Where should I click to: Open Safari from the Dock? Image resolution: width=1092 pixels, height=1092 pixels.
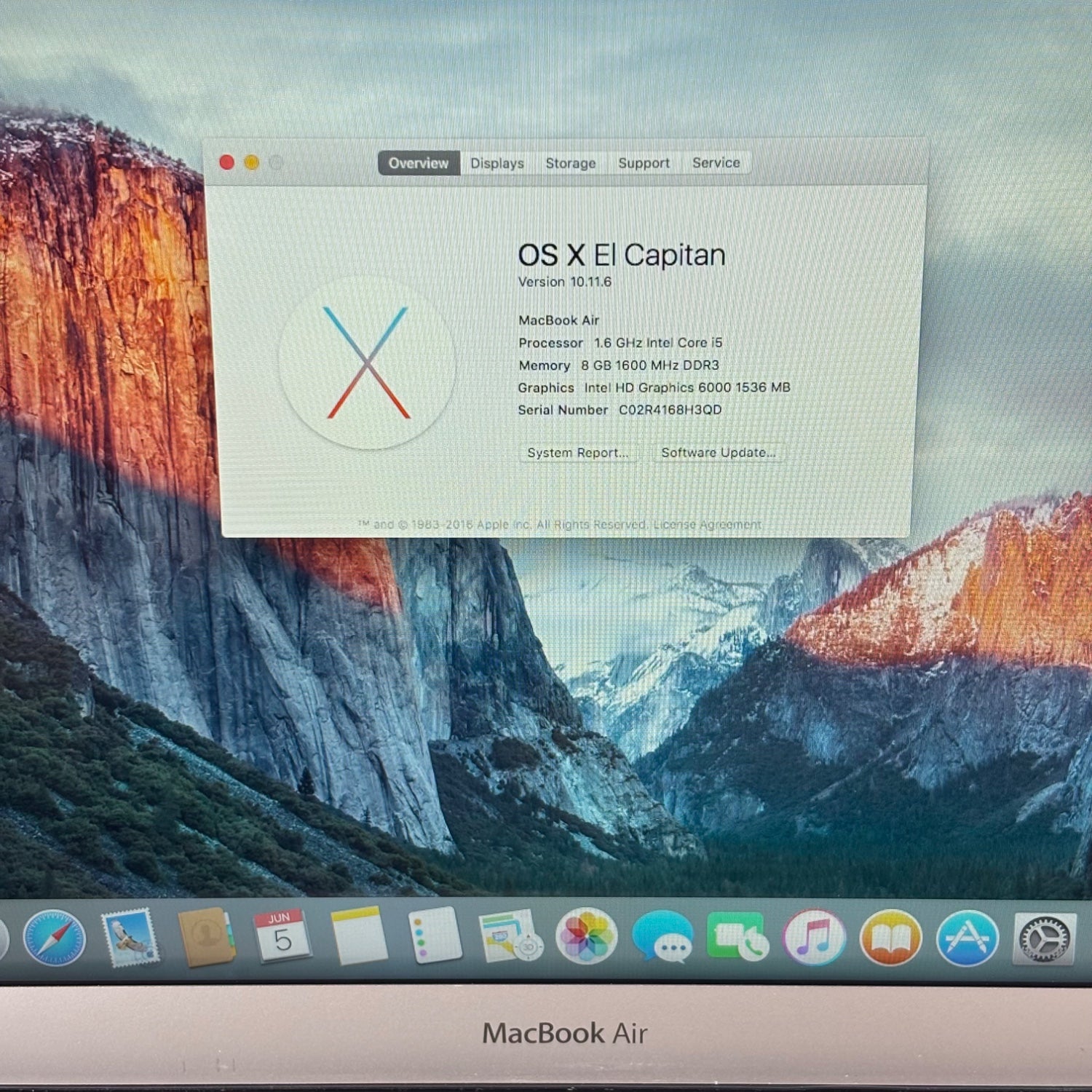click(x=55, y=939)
